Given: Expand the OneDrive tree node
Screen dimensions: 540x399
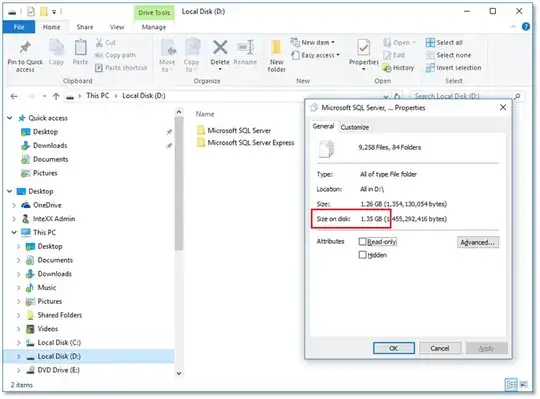Looking at the screenshot, I should (x=14, y=205).
